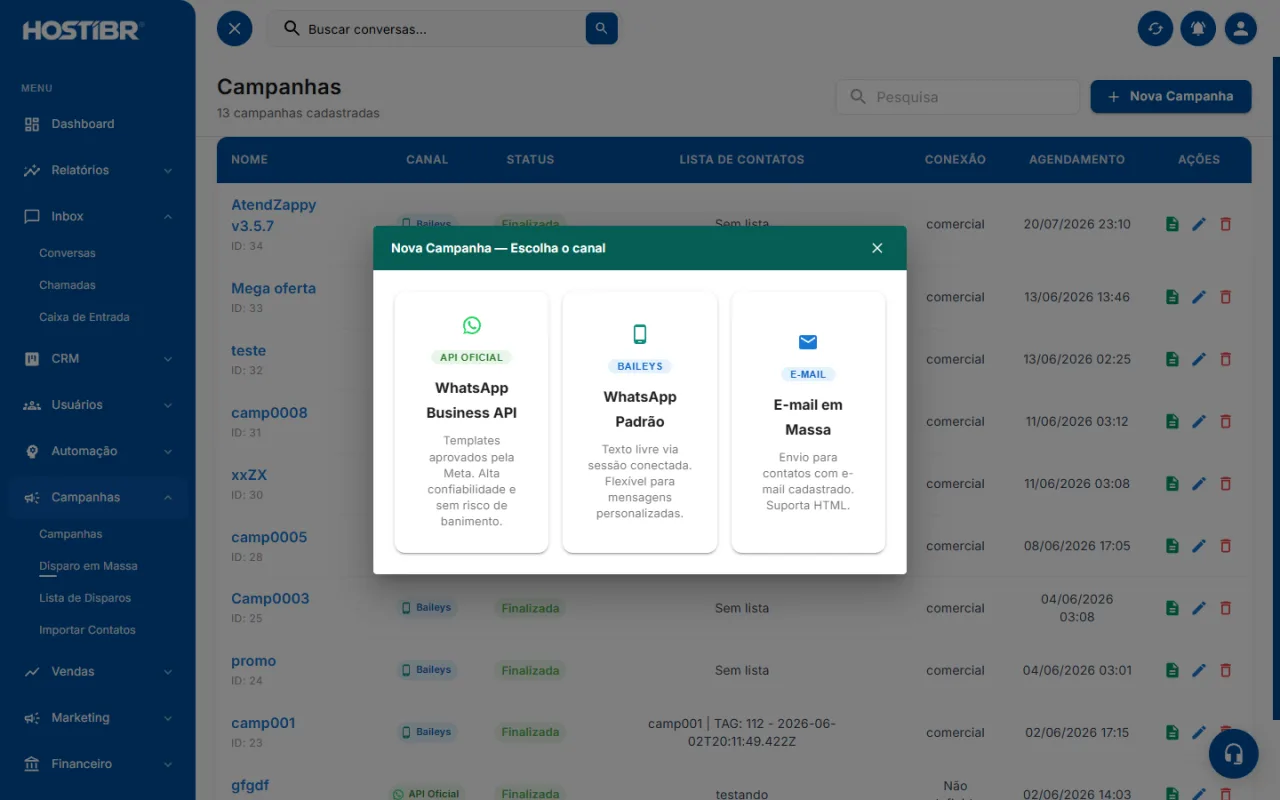This screenshot has height=800, width=1280.
Task: Click the pencil icon in the teste row
Action: pos(1199,359)
